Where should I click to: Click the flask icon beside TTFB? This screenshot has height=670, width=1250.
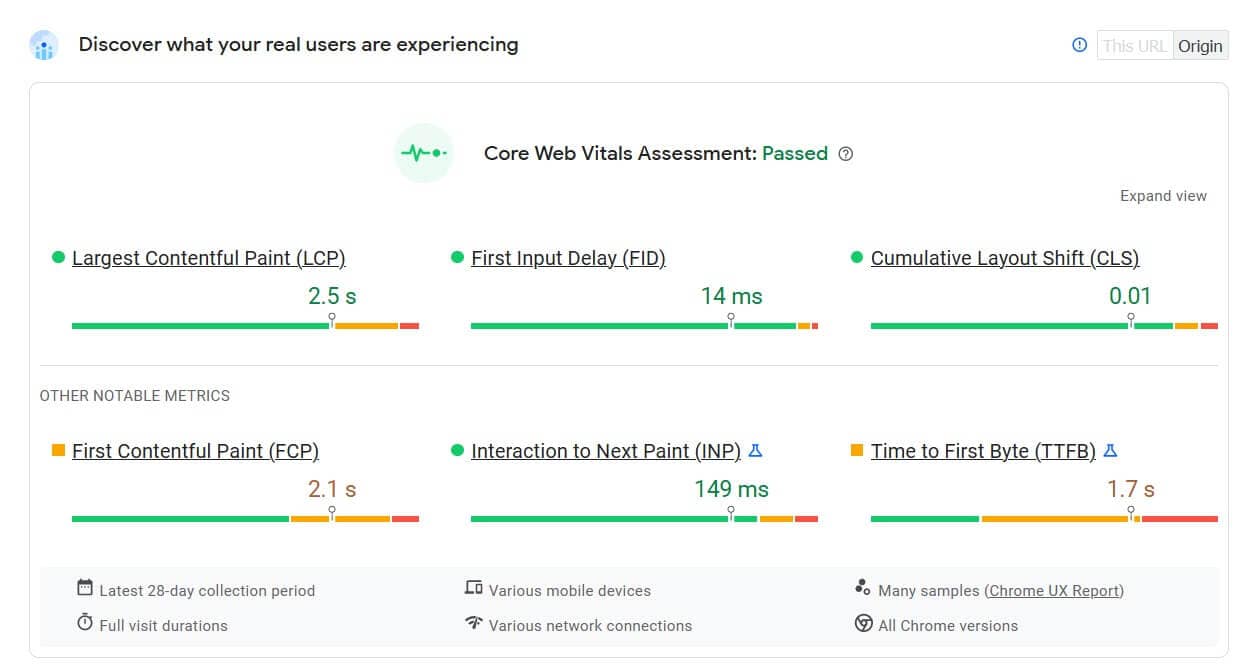click(x=1110, y=450)
